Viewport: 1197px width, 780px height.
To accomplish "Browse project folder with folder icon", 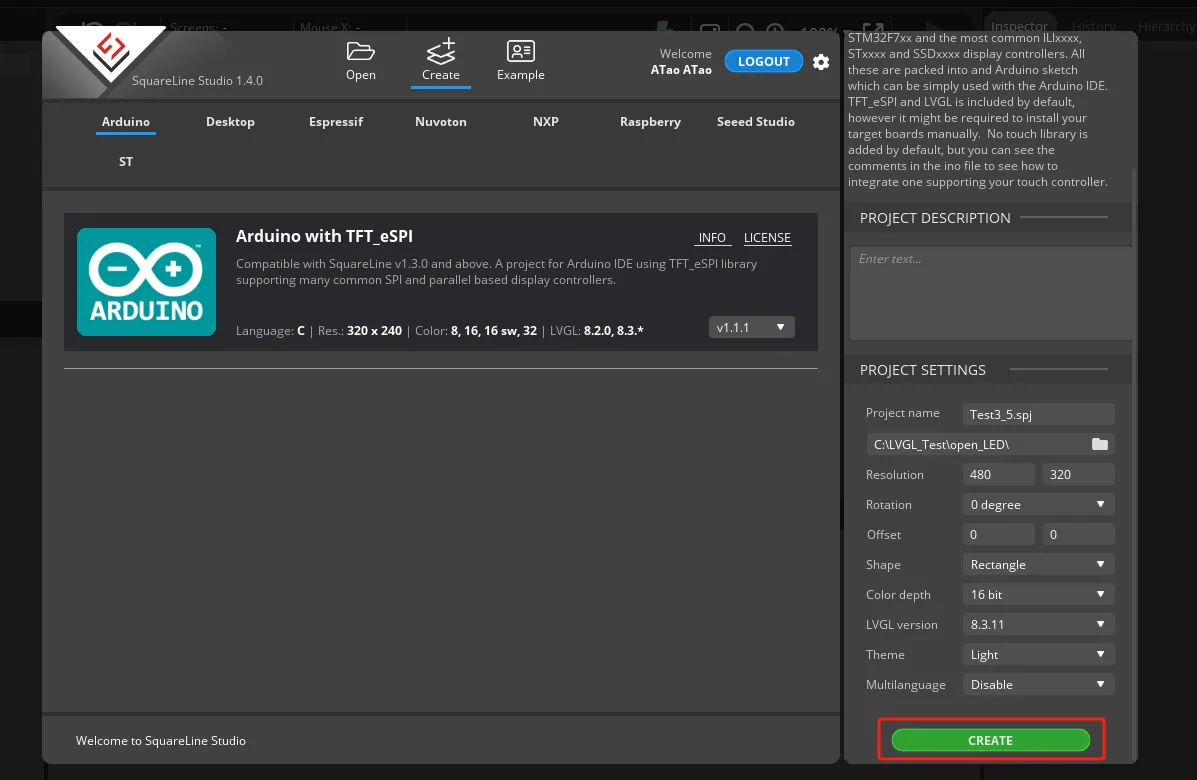I will tap(1099, 444).
